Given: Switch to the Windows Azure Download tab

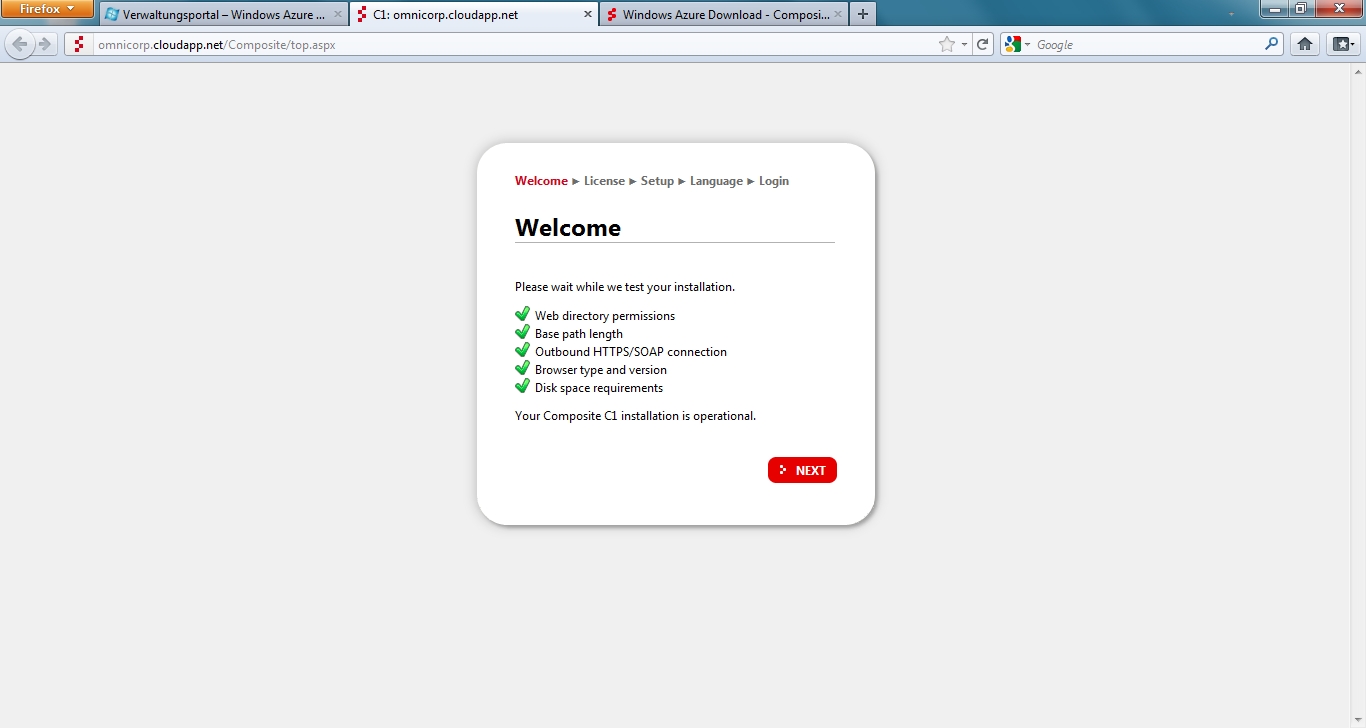Looking at the screenshot, I should (720, 15).
